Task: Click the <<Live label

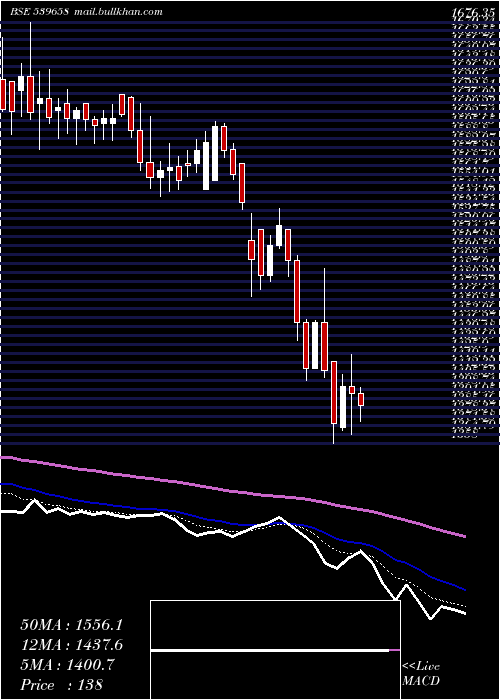Action: 421,667
